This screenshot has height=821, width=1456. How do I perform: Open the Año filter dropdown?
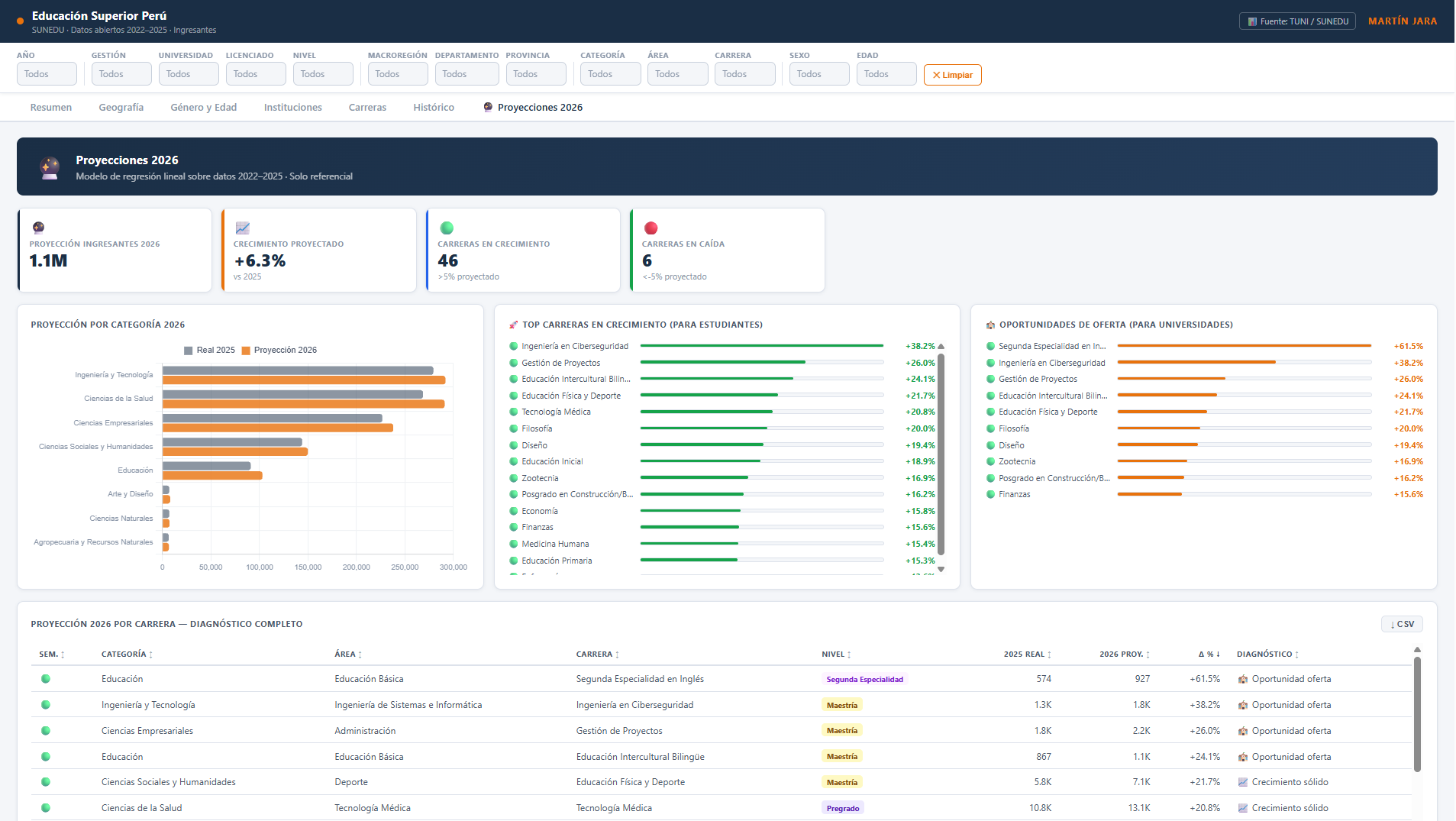47,74
